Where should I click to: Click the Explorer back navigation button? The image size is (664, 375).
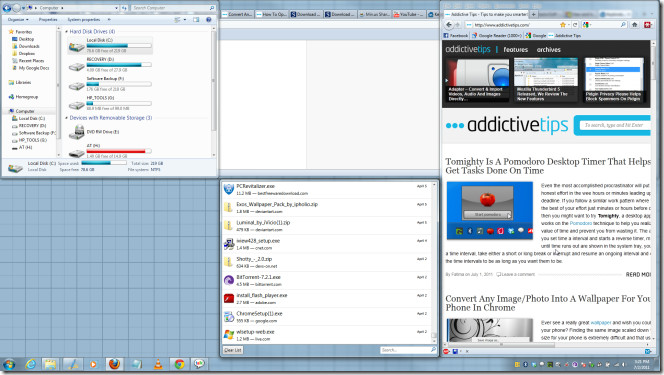[6, 8]
